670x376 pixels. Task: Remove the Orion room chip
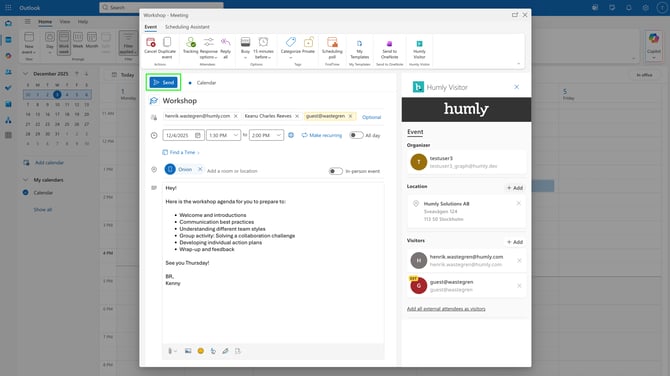click(200, 169)
